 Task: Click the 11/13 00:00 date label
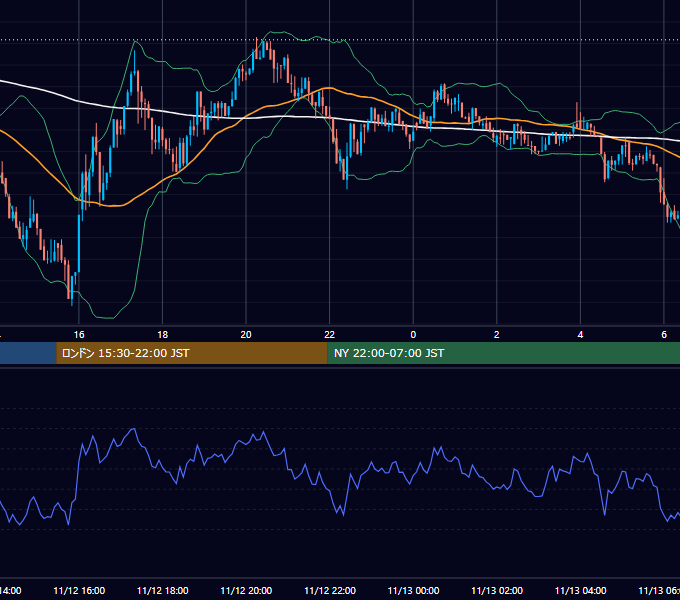413,591
